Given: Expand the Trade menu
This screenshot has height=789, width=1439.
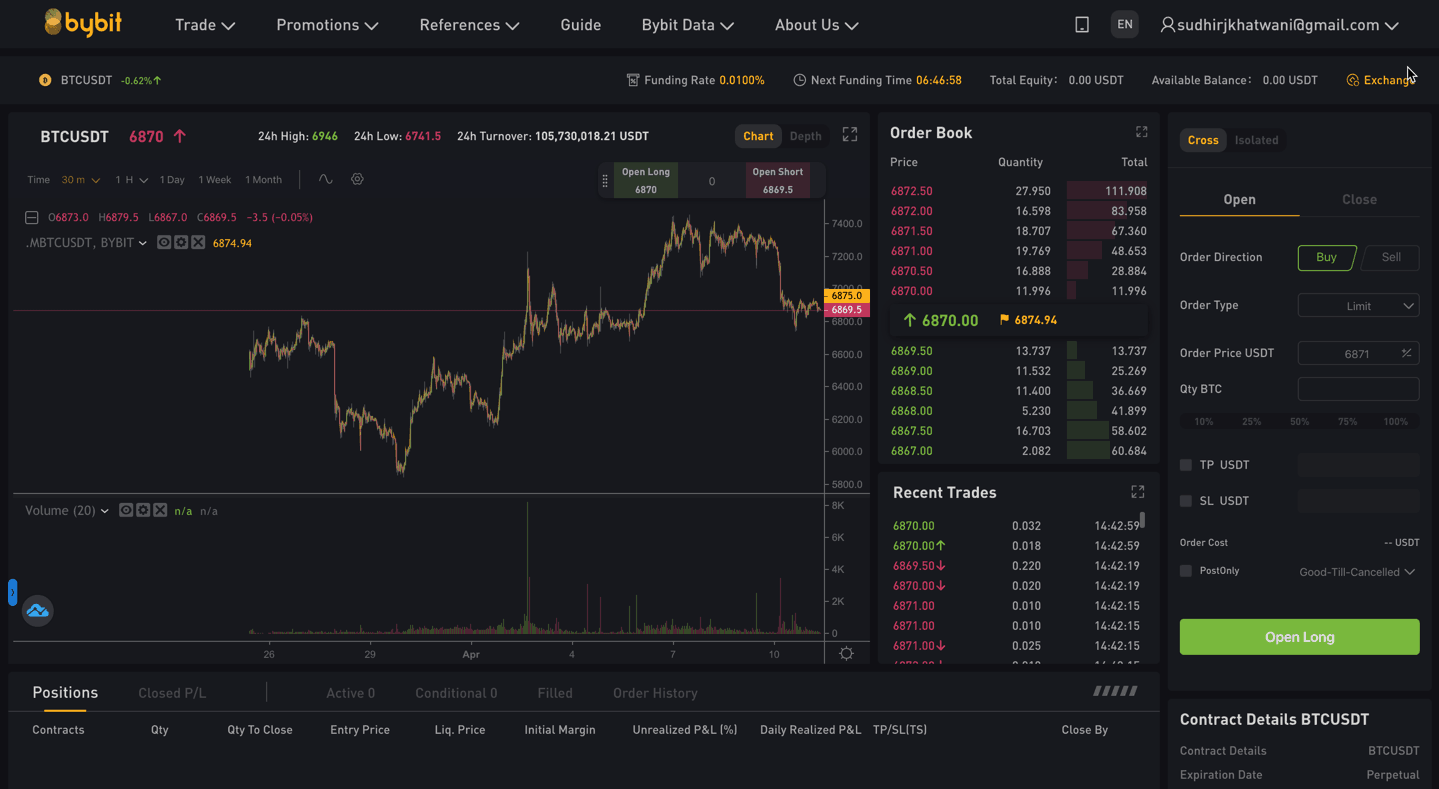Looking at the screenshot, I should [205, 25].
